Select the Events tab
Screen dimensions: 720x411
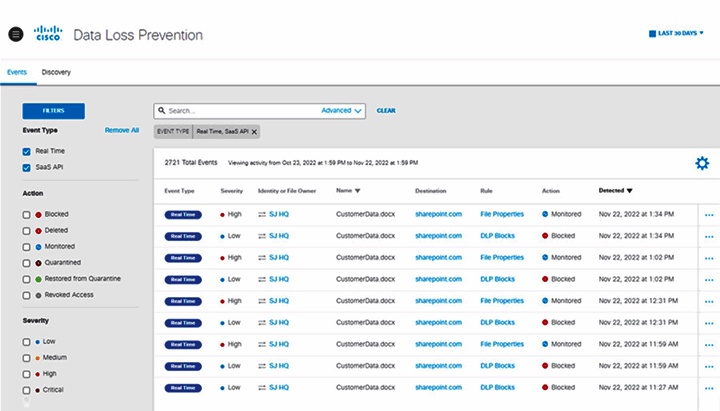[16, 72]
